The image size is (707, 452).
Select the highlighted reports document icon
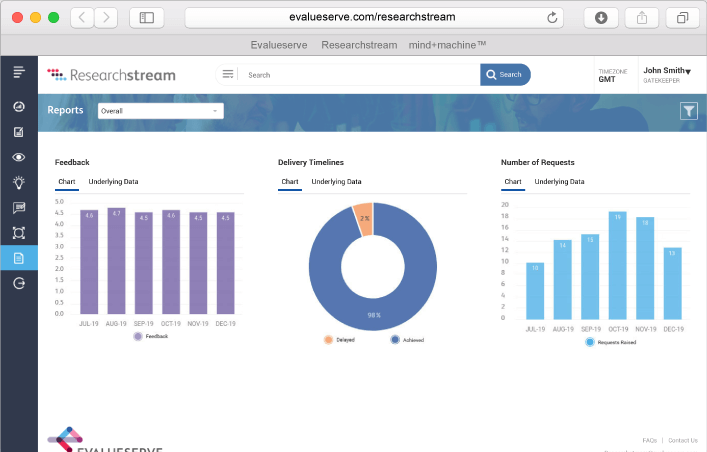(x=19, y=258)
